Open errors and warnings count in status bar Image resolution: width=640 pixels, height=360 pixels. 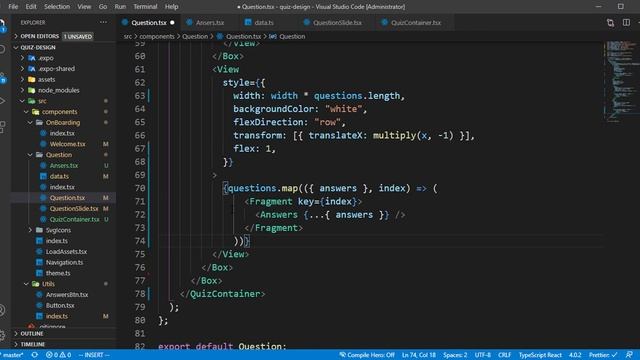click(x=58, y=355)
